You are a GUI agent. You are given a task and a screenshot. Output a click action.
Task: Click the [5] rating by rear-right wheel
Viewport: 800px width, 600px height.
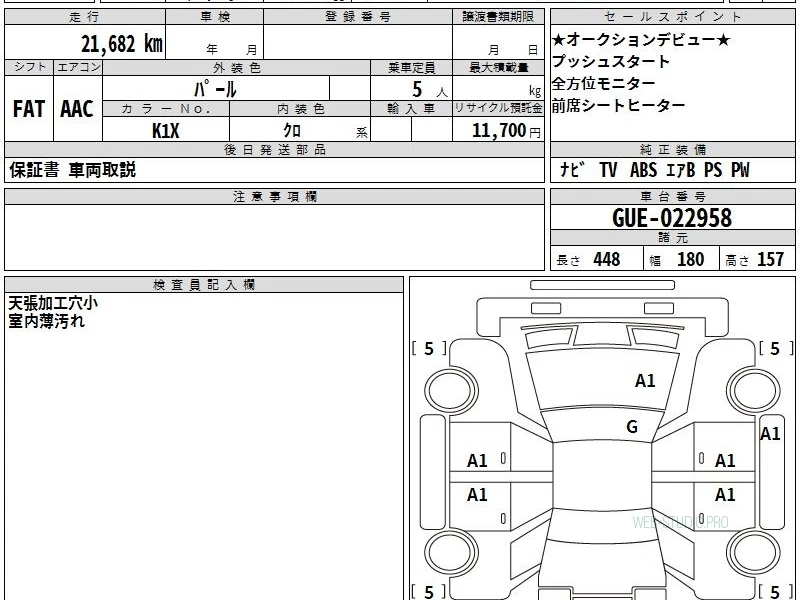776,591
